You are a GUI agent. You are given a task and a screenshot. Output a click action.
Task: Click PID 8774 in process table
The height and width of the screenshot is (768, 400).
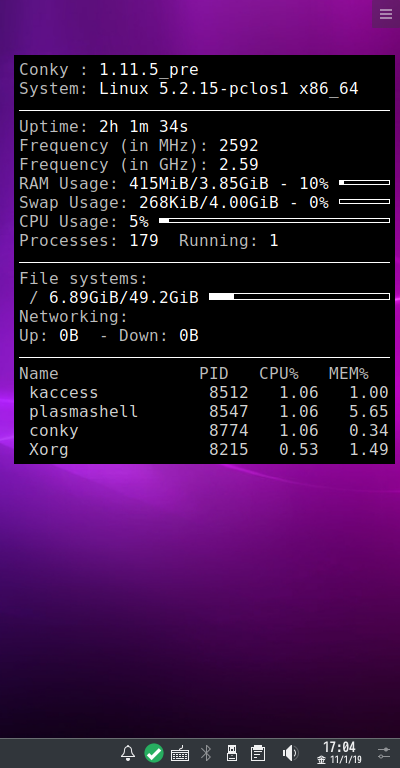click(x=229, y=431)
